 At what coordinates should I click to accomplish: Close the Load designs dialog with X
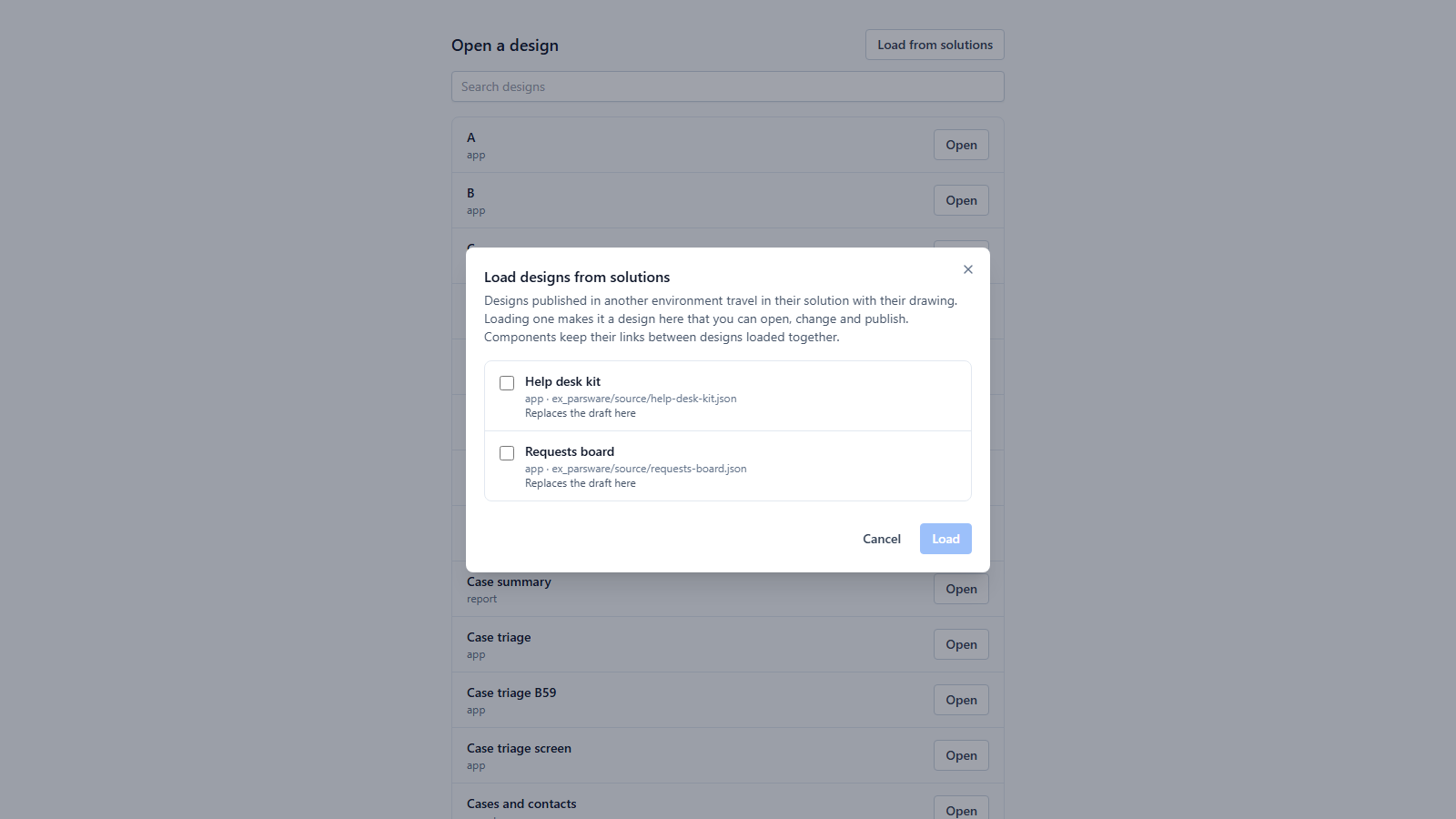click(968, 269)
